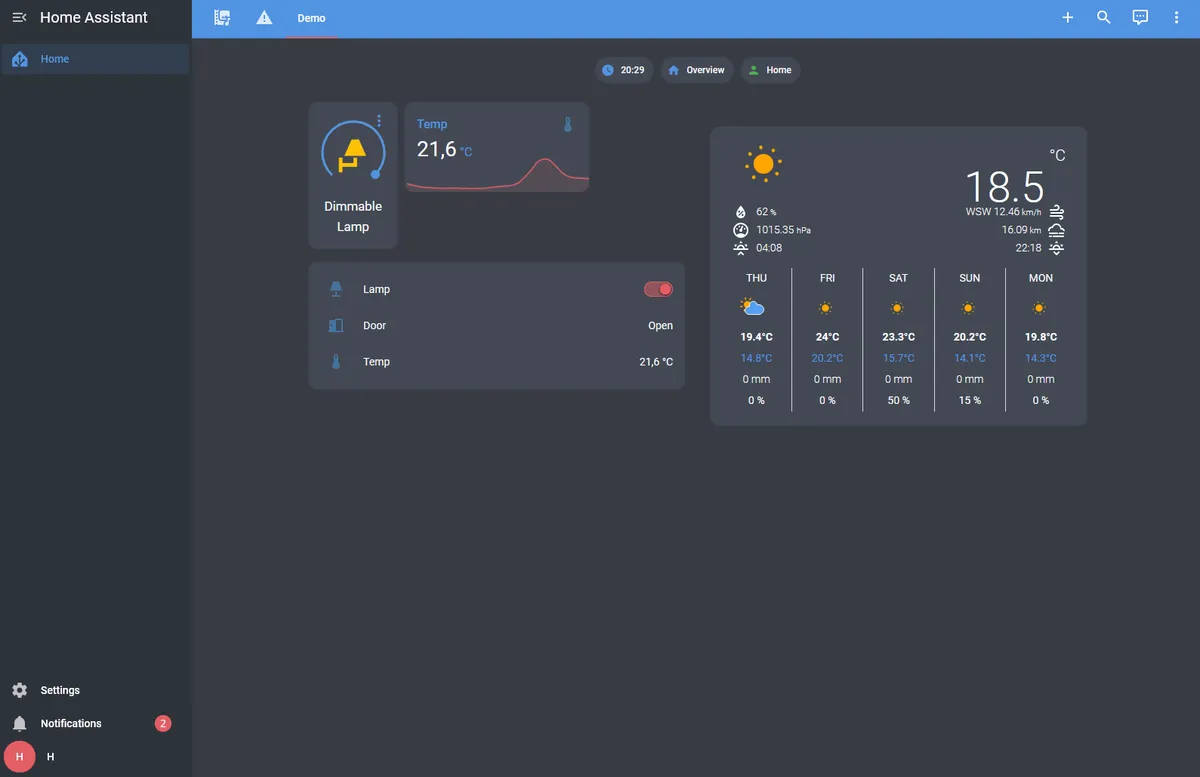Image resolution: width=1200 pixels, height=777 pixels.
Task: Click the Home Assistant sidebar title
Action: (x=94, y=18)
